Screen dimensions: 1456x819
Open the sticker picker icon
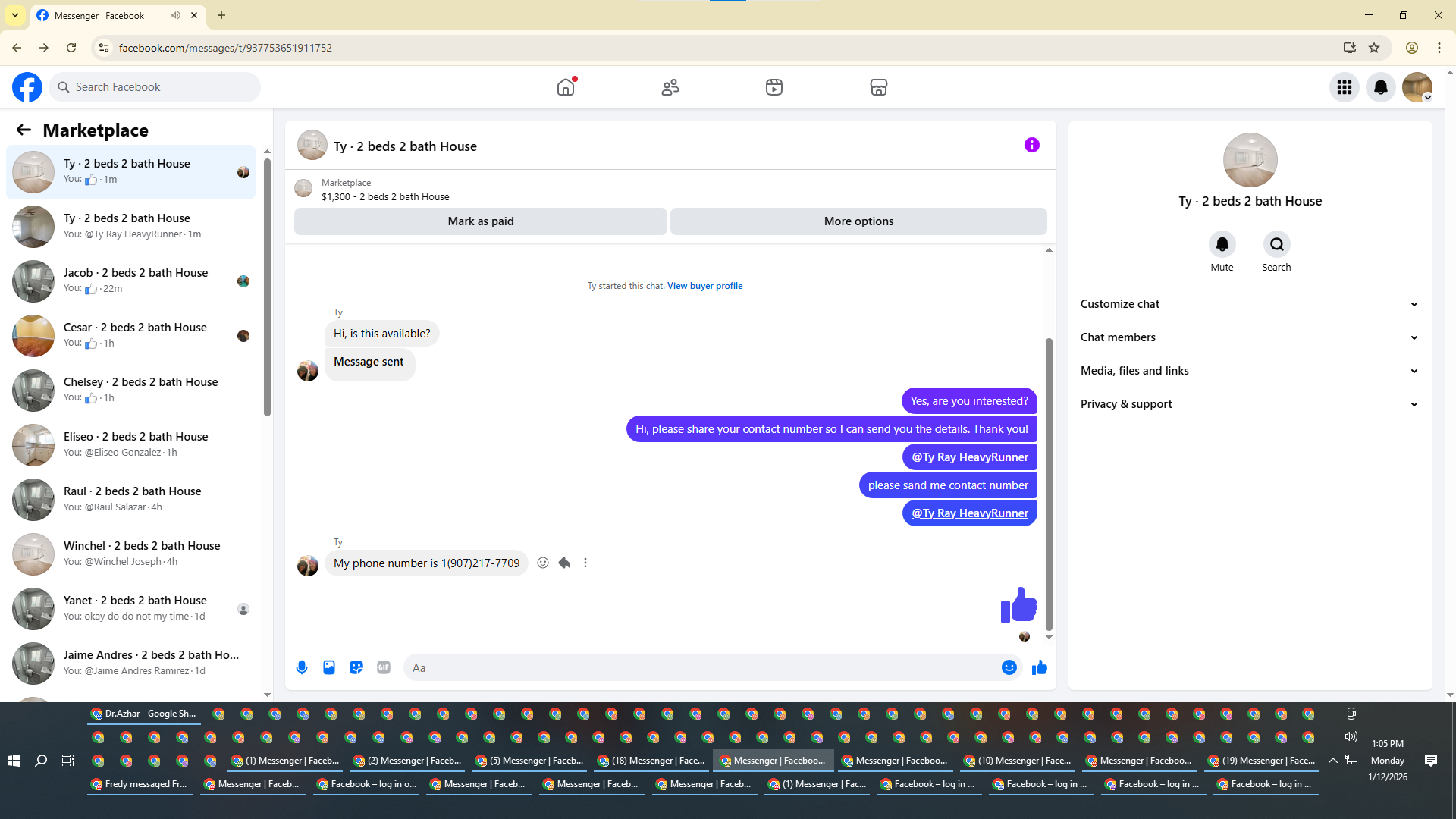tap(356, 667)
